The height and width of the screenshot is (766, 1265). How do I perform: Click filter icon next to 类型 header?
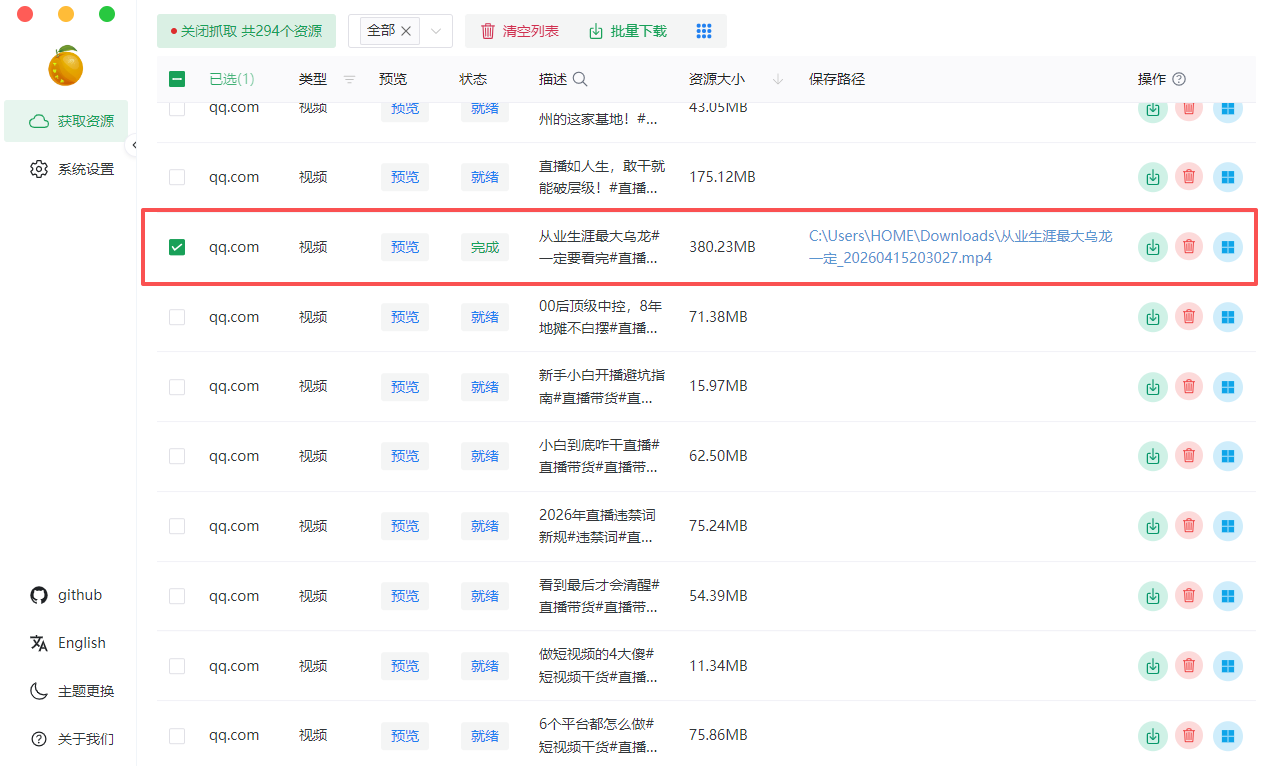349,80
